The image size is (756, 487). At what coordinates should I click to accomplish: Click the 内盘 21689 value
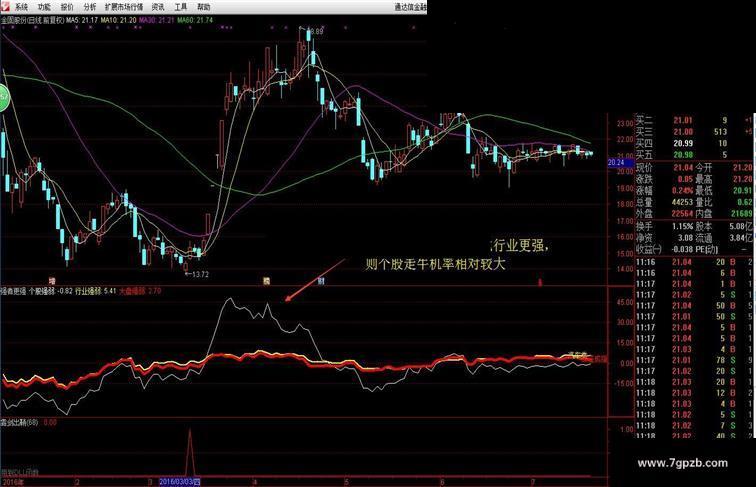[742, 213]
